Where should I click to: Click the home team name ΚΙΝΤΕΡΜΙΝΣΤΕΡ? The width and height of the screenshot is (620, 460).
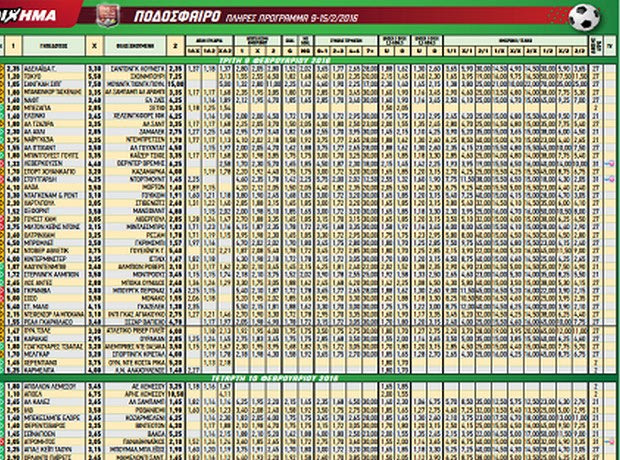45,258
